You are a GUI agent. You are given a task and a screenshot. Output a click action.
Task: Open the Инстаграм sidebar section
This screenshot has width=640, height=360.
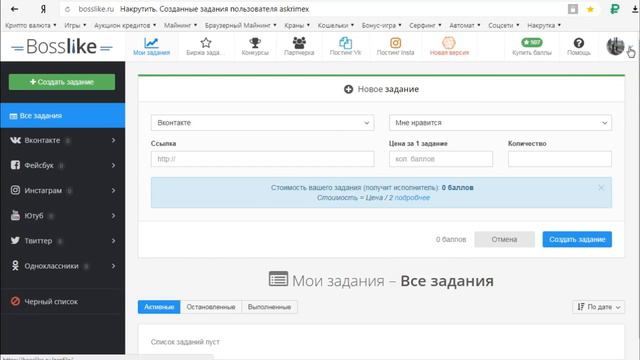pos(62,191)
